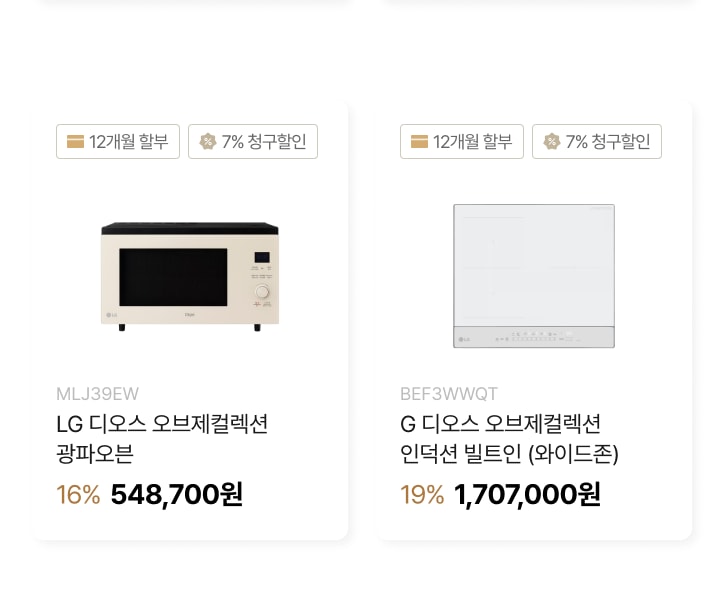Select the 7% 청구할인 badge above the microwave oven
The width and height of the screenshot is (720, 616).
pyautogui.click(x=253, y=141)
